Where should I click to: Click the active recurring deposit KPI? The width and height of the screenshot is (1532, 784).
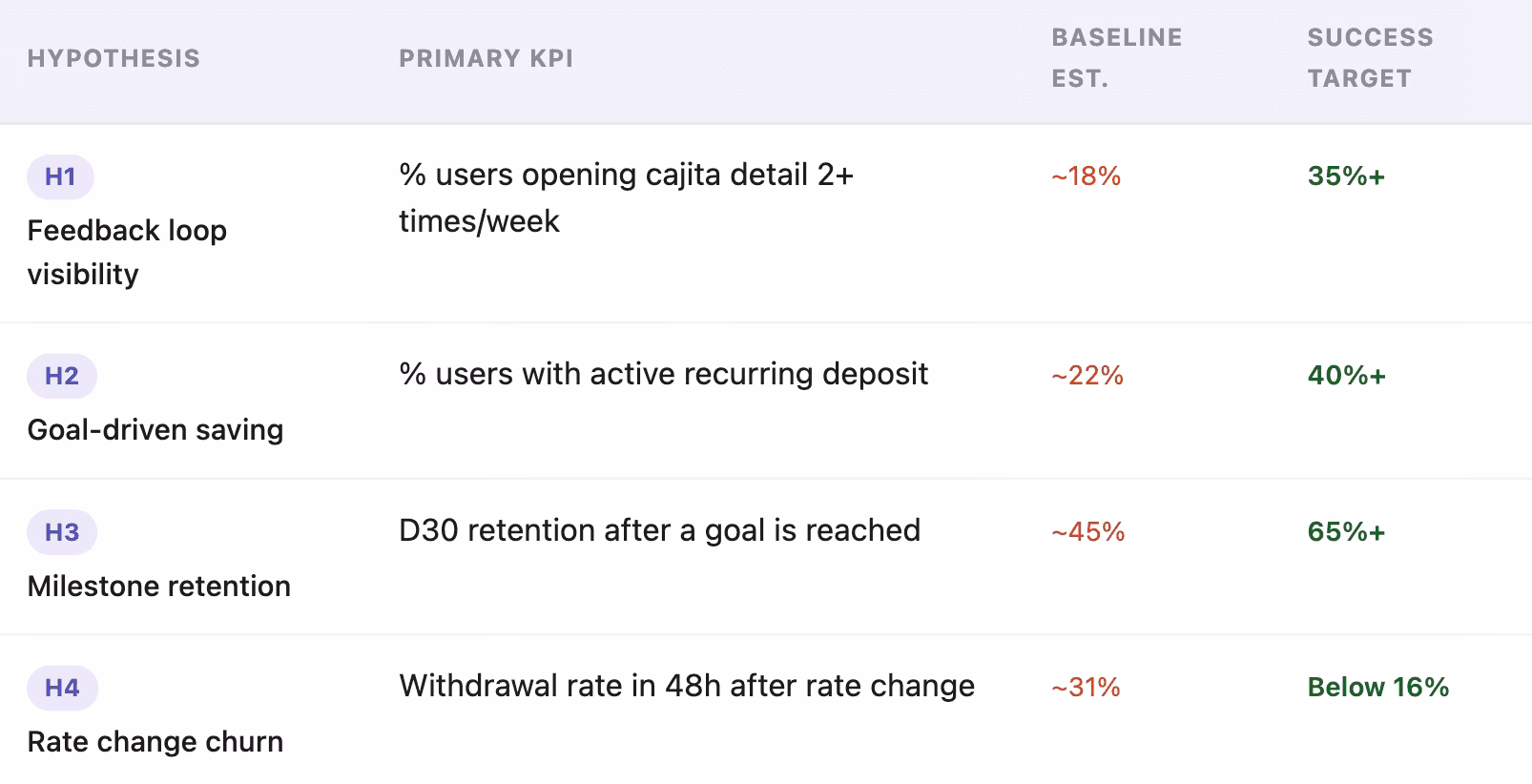pos(664,374)
